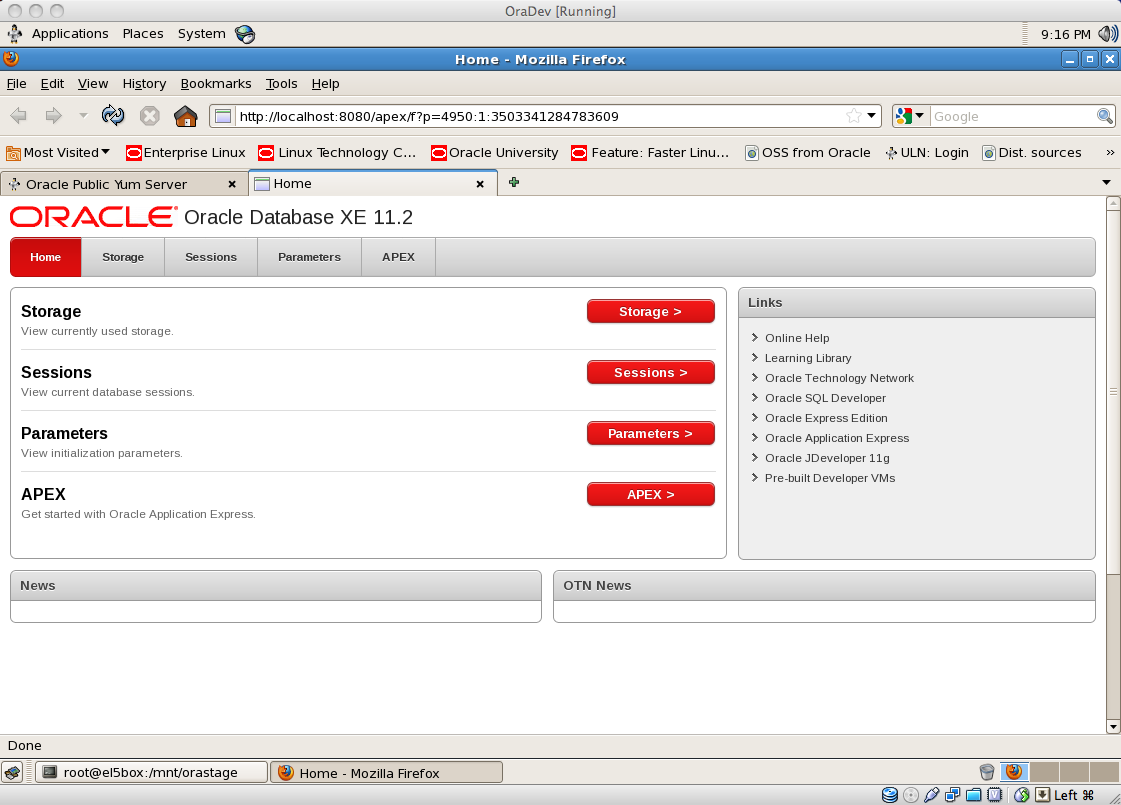Image resolution: width=1121 pixels, height=805 pixels.
Task: Switch to the Sessions navigation tab
Action: [211, 257]
